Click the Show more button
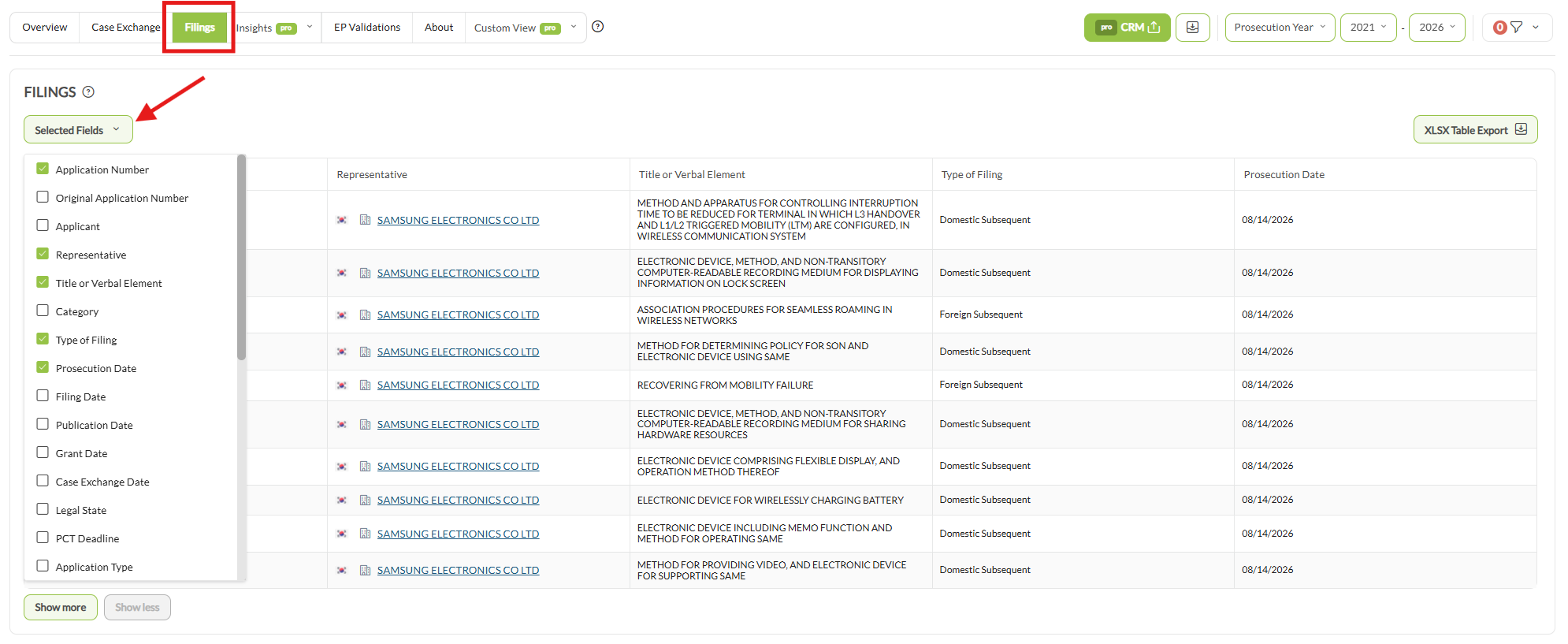Screen dimensions: 1568x644 pos(61,608)
